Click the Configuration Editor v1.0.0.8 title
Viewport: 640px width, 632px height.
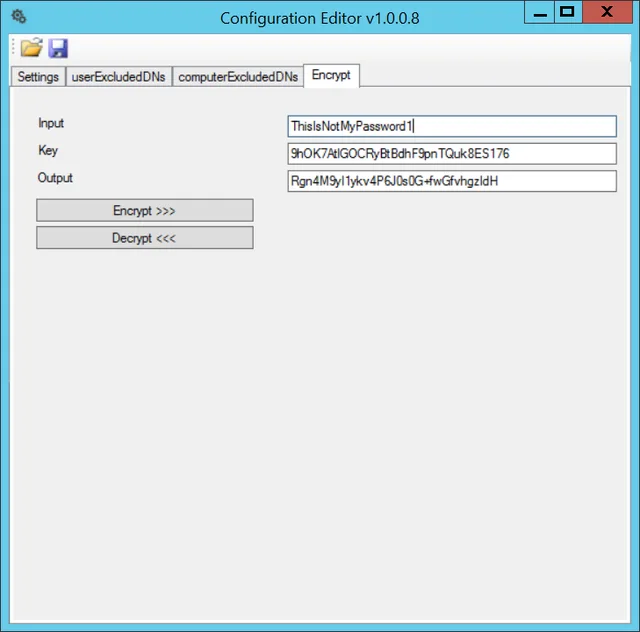pyautogui.click(x=320, y=18)
